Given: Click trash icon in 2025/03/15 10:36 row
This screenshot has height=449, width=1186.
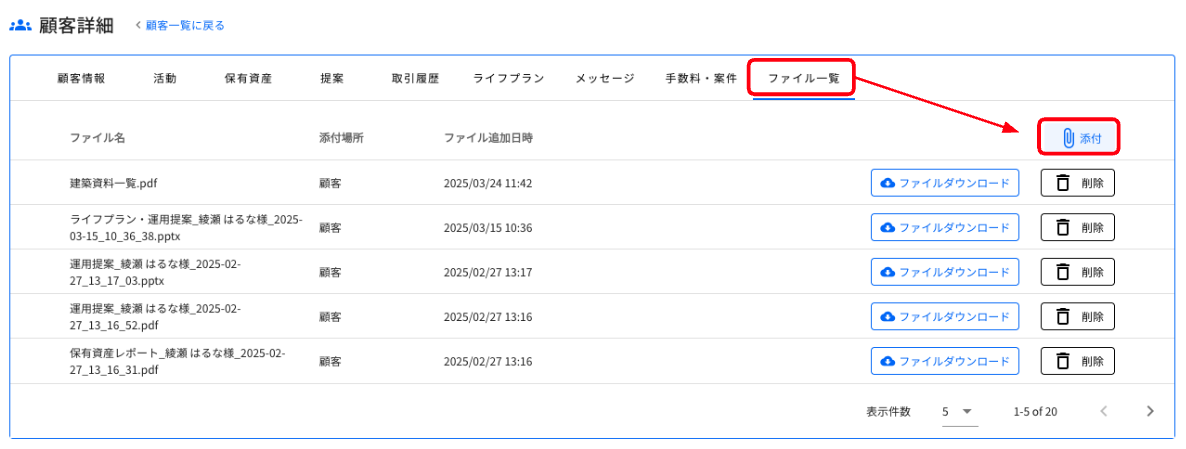Looking at the screenshot, I should (1063, 228).
